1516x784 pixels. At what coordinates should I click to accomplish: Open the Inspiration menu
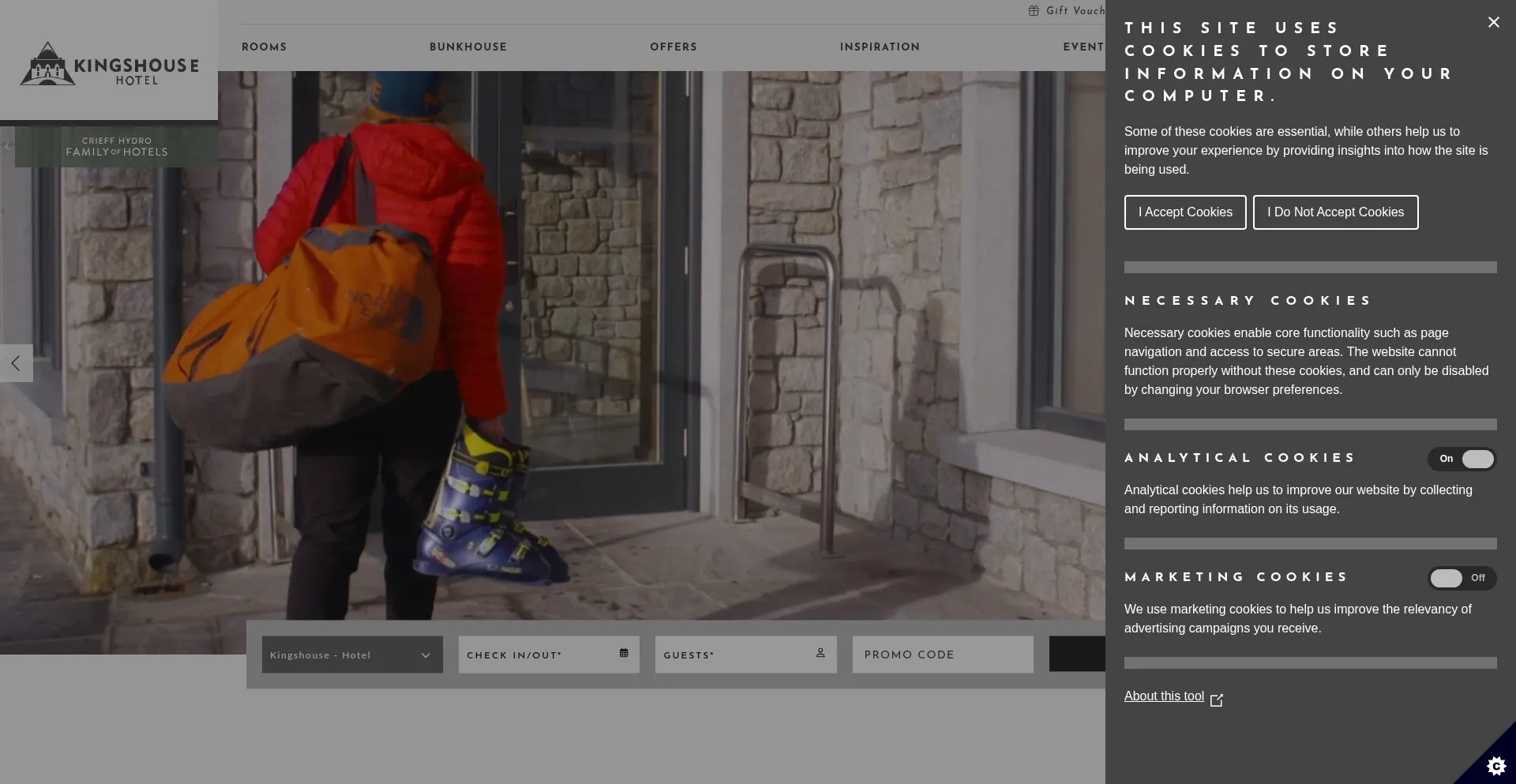tap(880, 47)
